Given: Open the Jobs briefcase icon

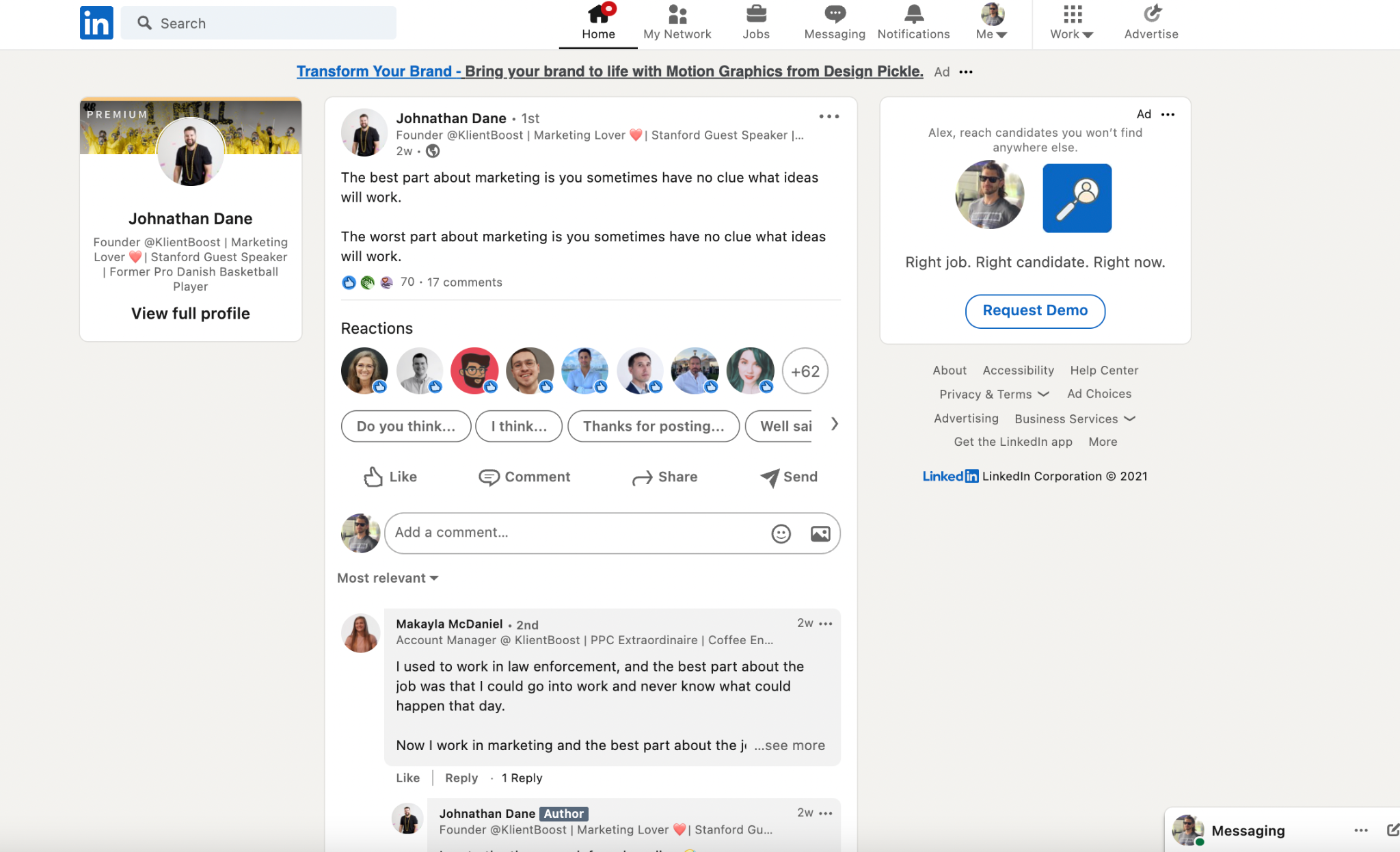Looking at the screenshot, I should tap(755, 14).
